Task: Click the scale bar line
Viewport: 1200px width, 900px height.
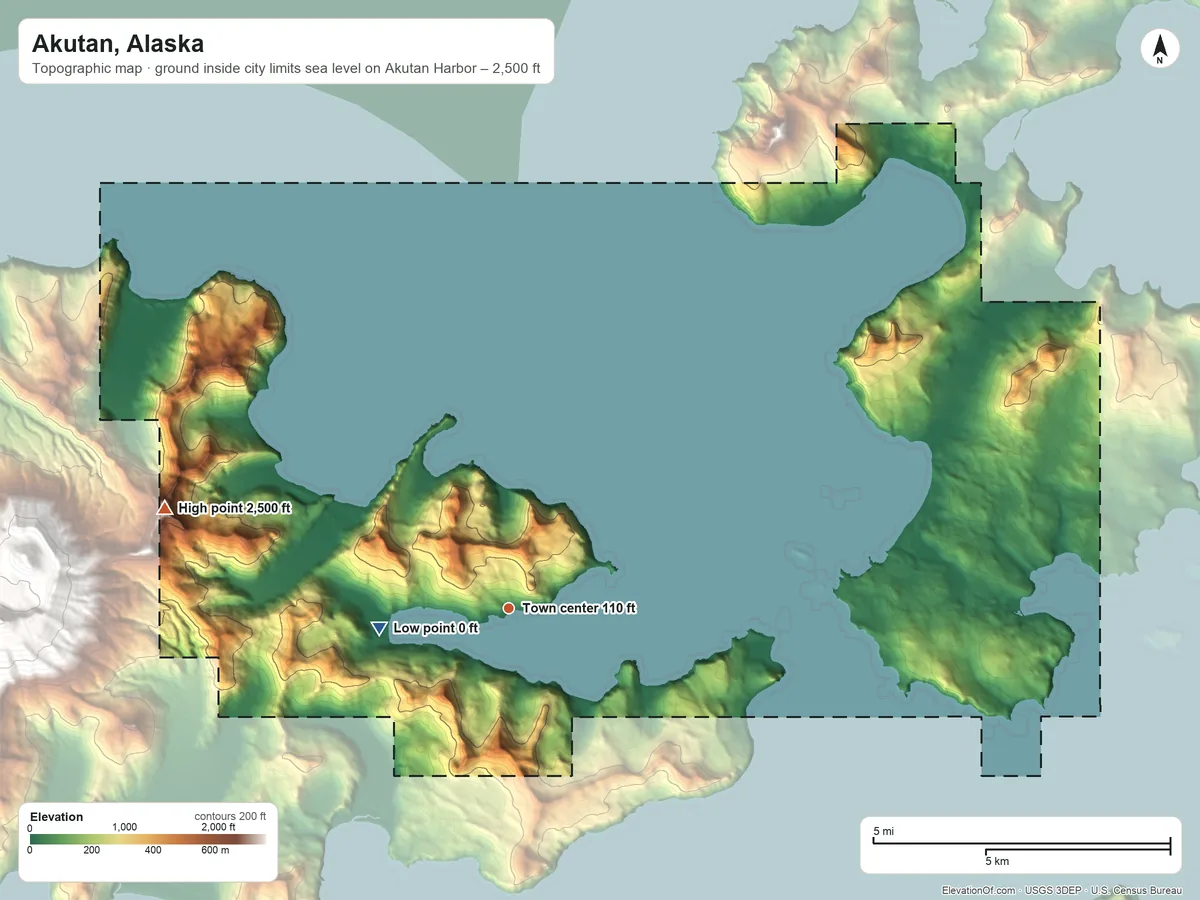Action: [x=1021, y=846]
